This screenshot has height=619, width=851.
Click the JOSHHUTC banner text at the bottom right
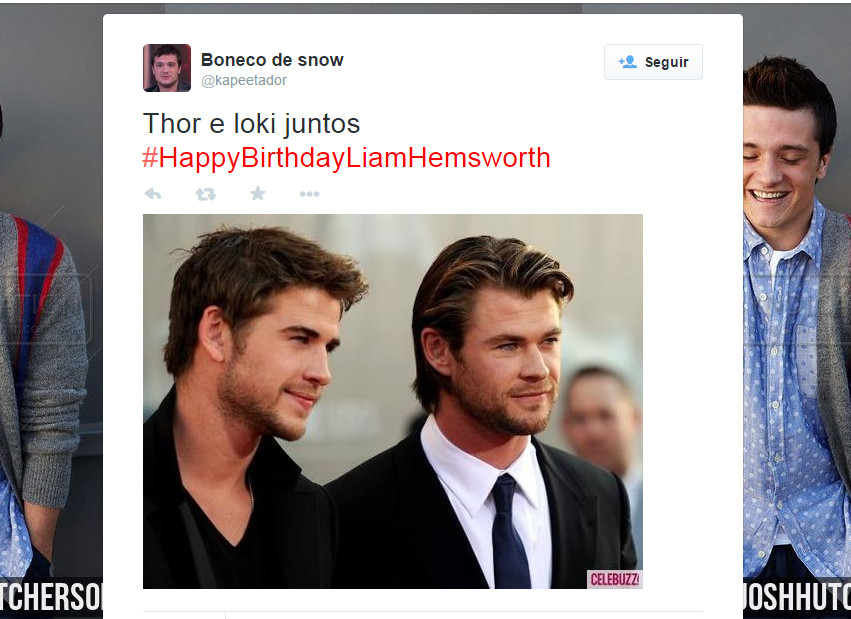coord(797,598)
